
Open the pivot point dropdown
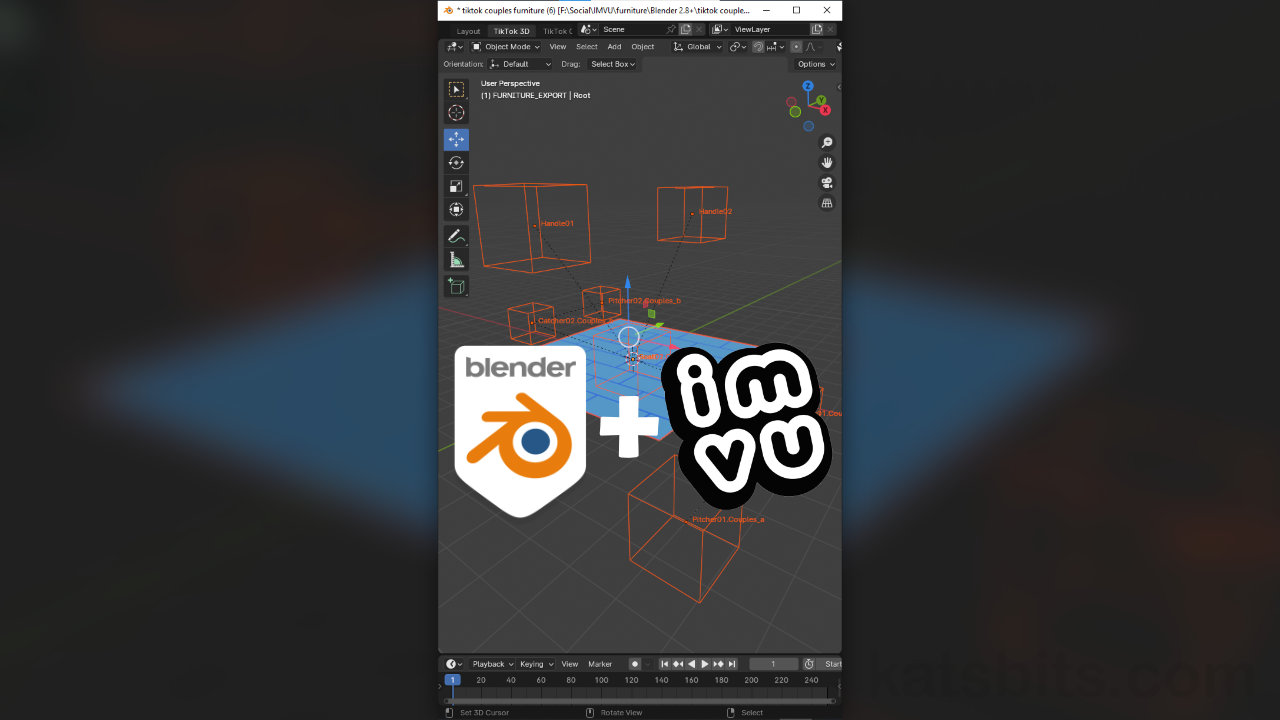click(x=738, y=47)
